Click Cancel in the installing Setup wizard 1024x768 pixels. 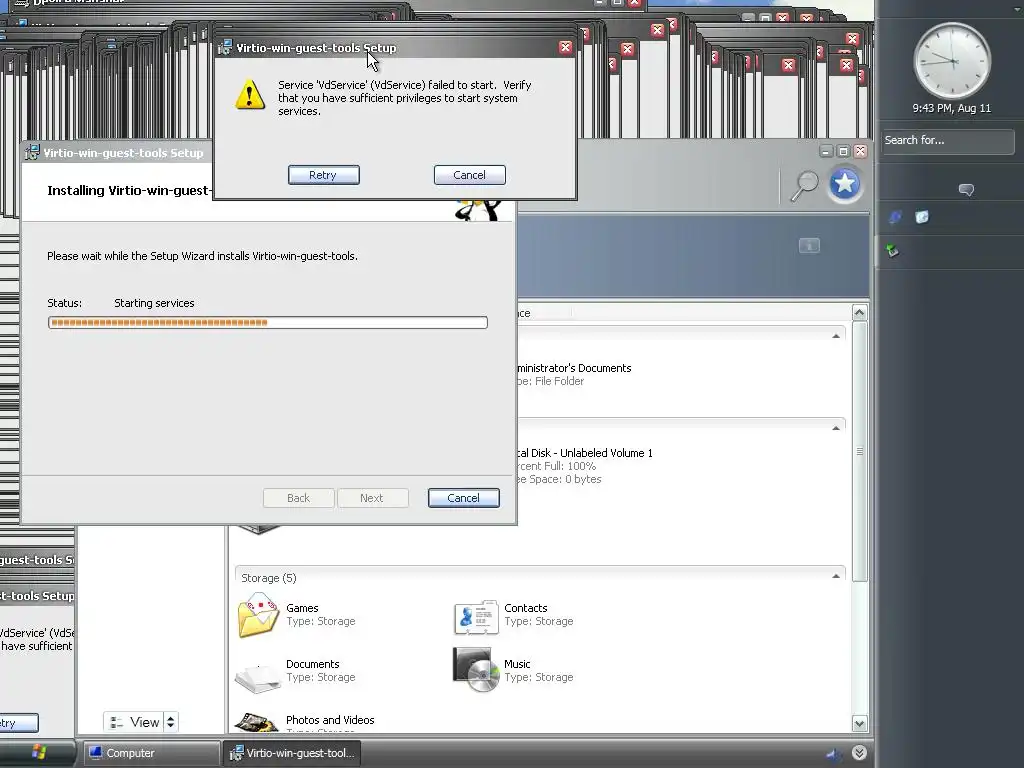(x=464, y=498)
